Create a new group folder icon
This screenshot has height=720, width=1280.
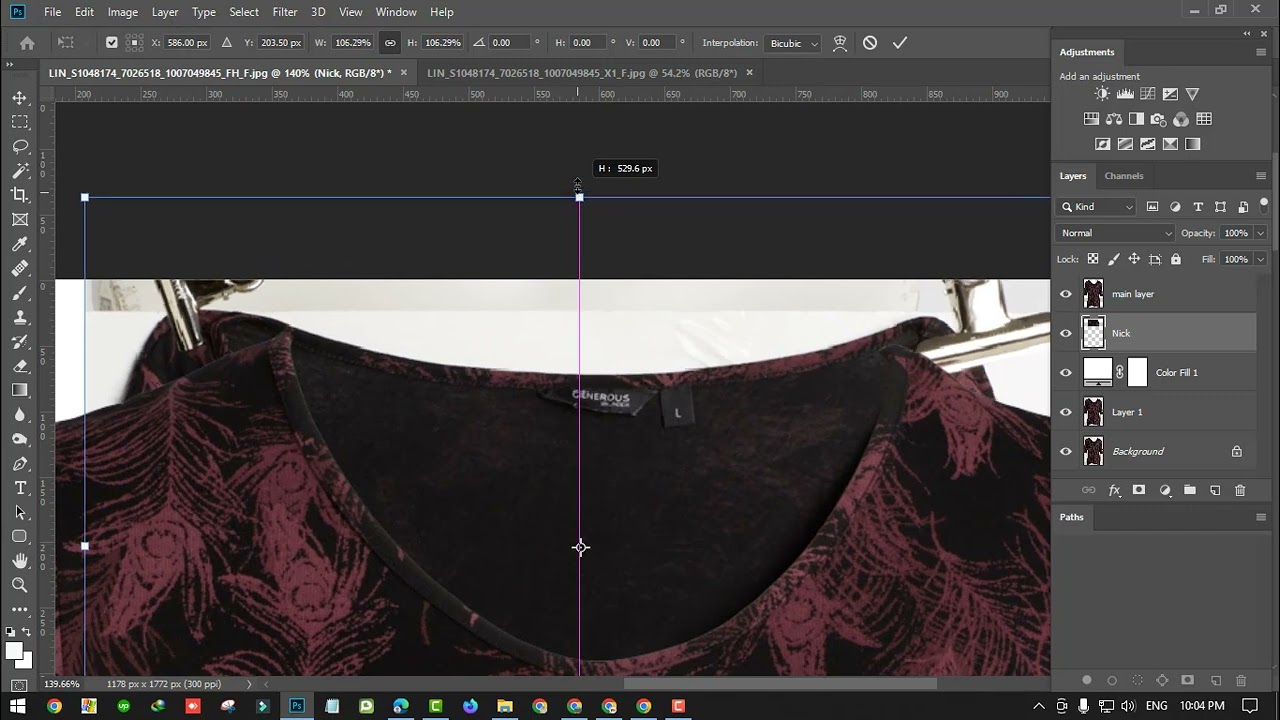(1190, 490)
